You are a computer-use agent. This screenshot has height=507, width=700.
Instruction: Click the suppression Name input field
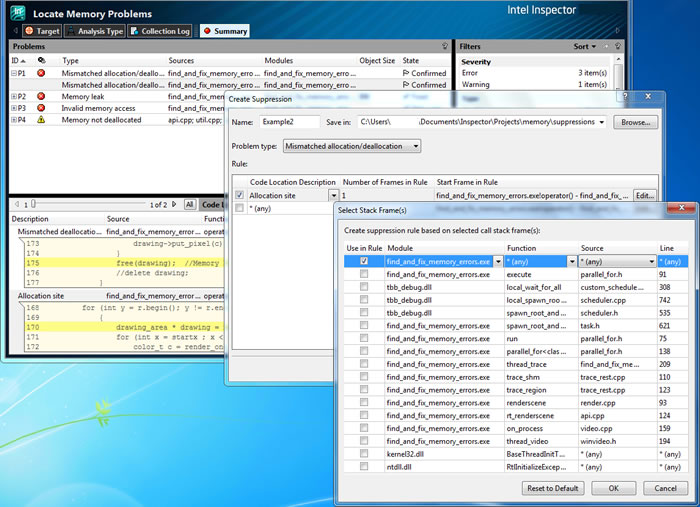click(x=289, y=122)
